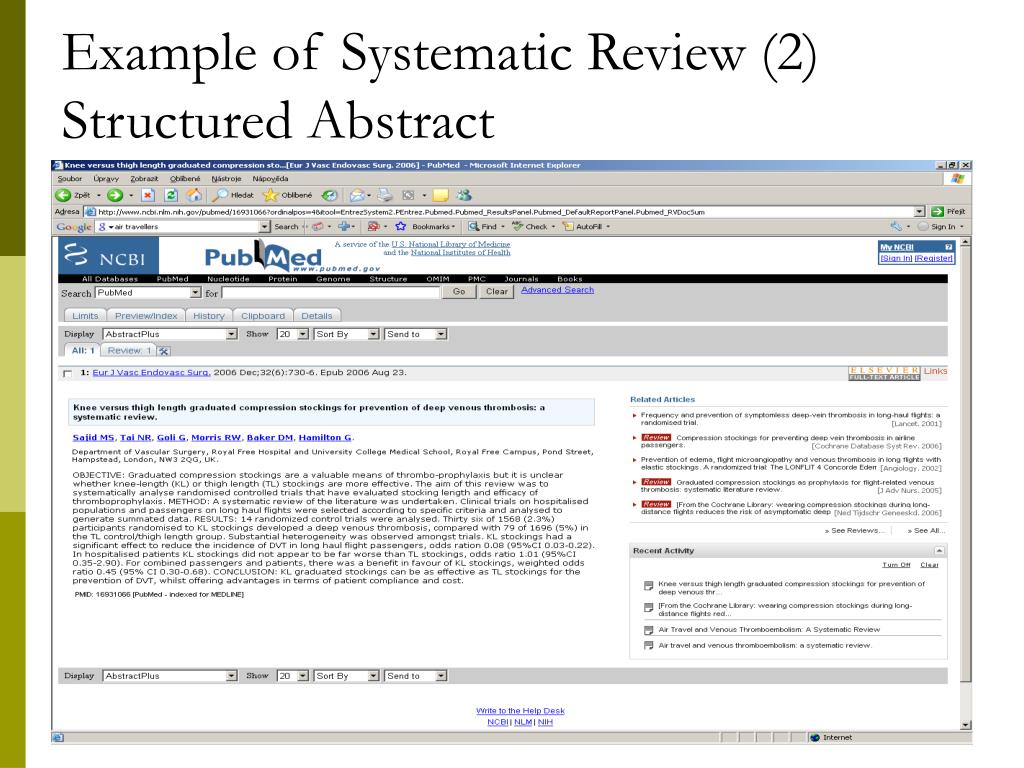Click the Sign In link under My NCBI
Image resolution: width=1024 pixels, height=768 pixels.
tap(896, 258)
